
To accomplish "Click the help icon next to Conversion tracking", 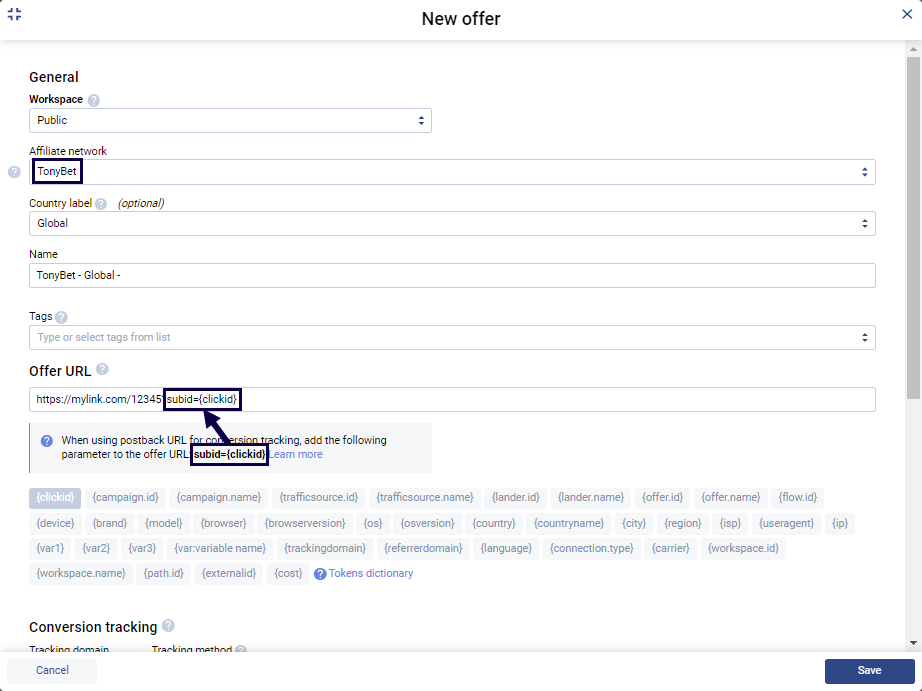I will 168,626.
